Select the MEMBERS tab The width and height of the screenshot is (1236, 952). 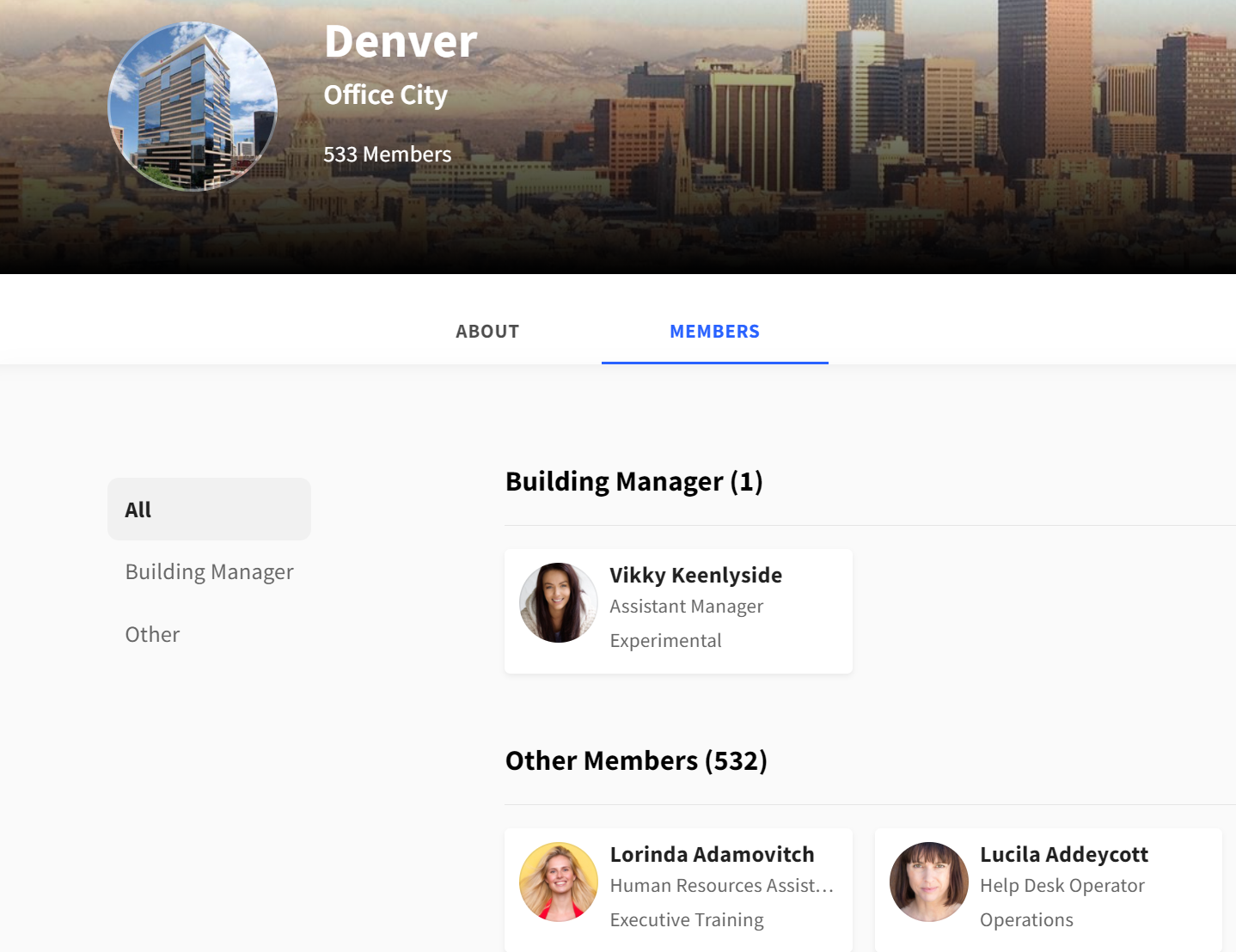714,332
